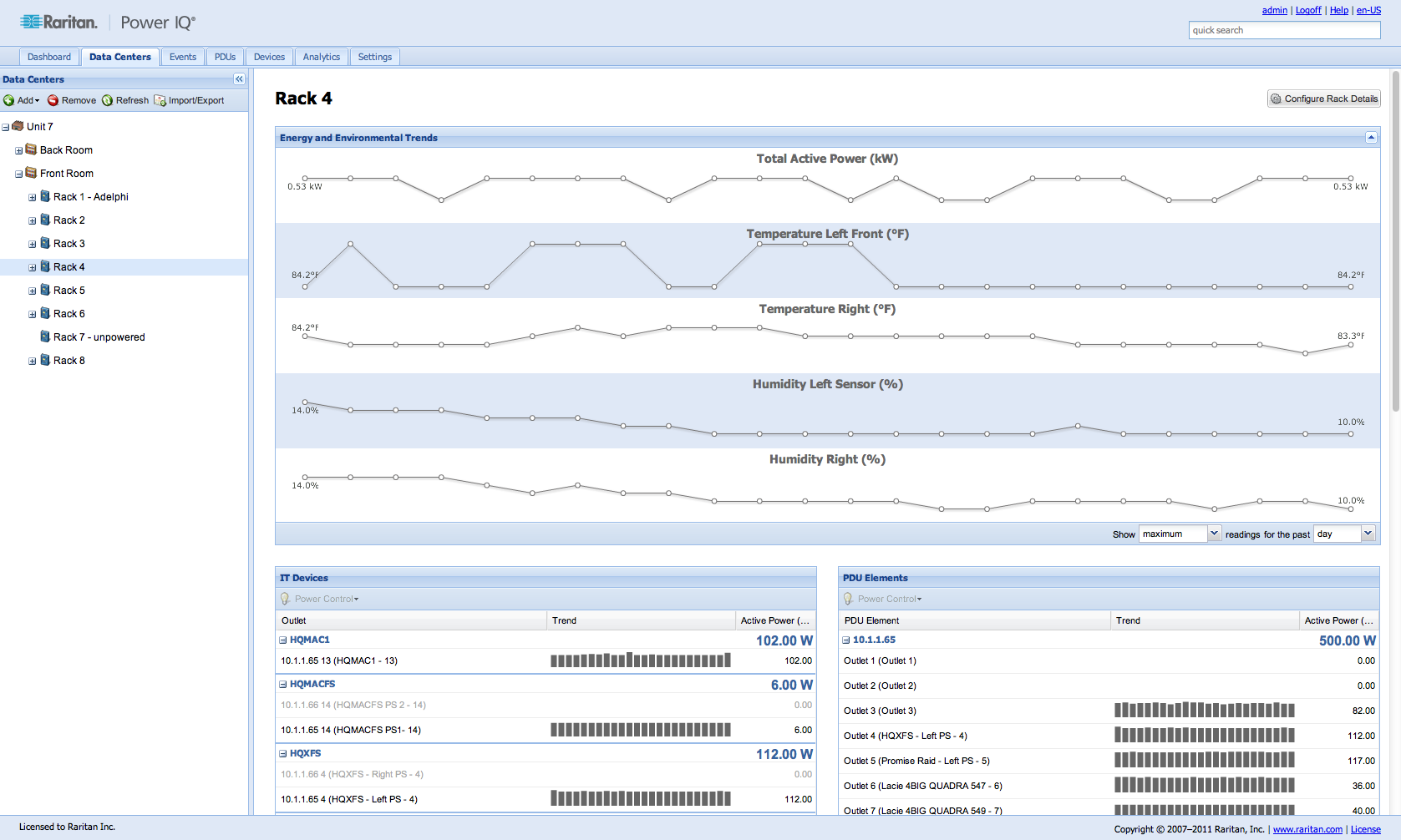Click trend bar of HQMAC1 - 13 outlet
Image resolution: width=1401 pixels, height=840 pixels.
click(x=641, y=660)
